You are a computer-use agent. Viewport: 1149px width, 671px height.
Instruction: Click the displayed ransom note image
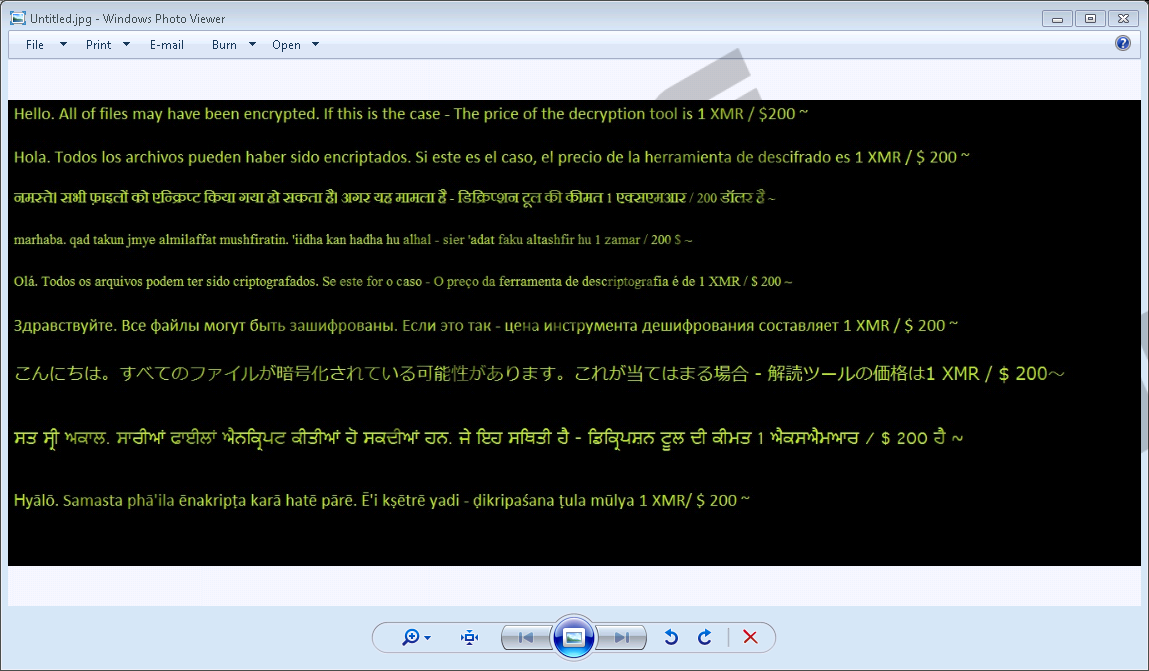coord(574,332)
